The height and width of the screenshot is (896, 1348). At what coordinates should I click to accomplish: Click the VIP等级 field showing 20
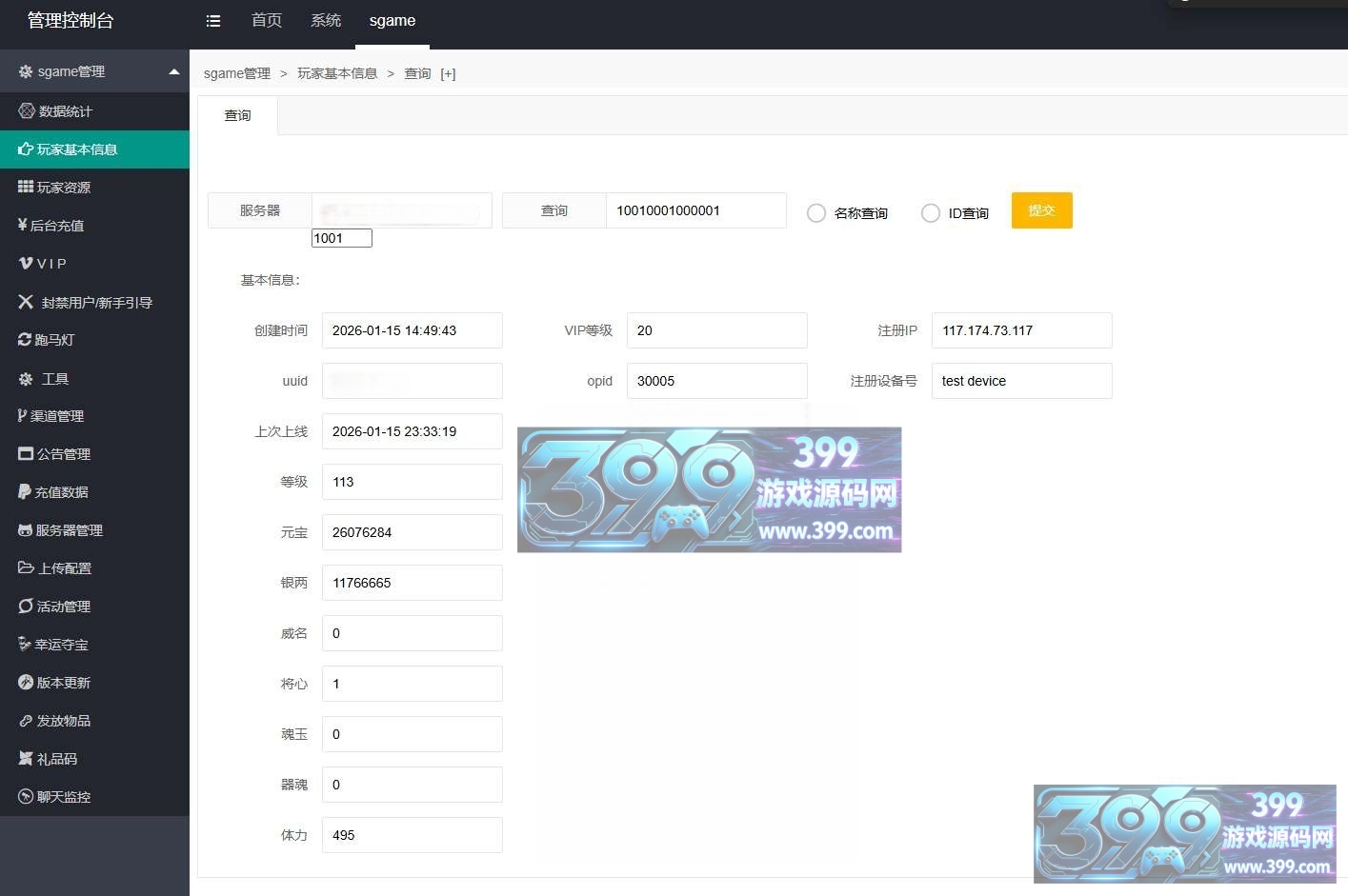point(717,330)
